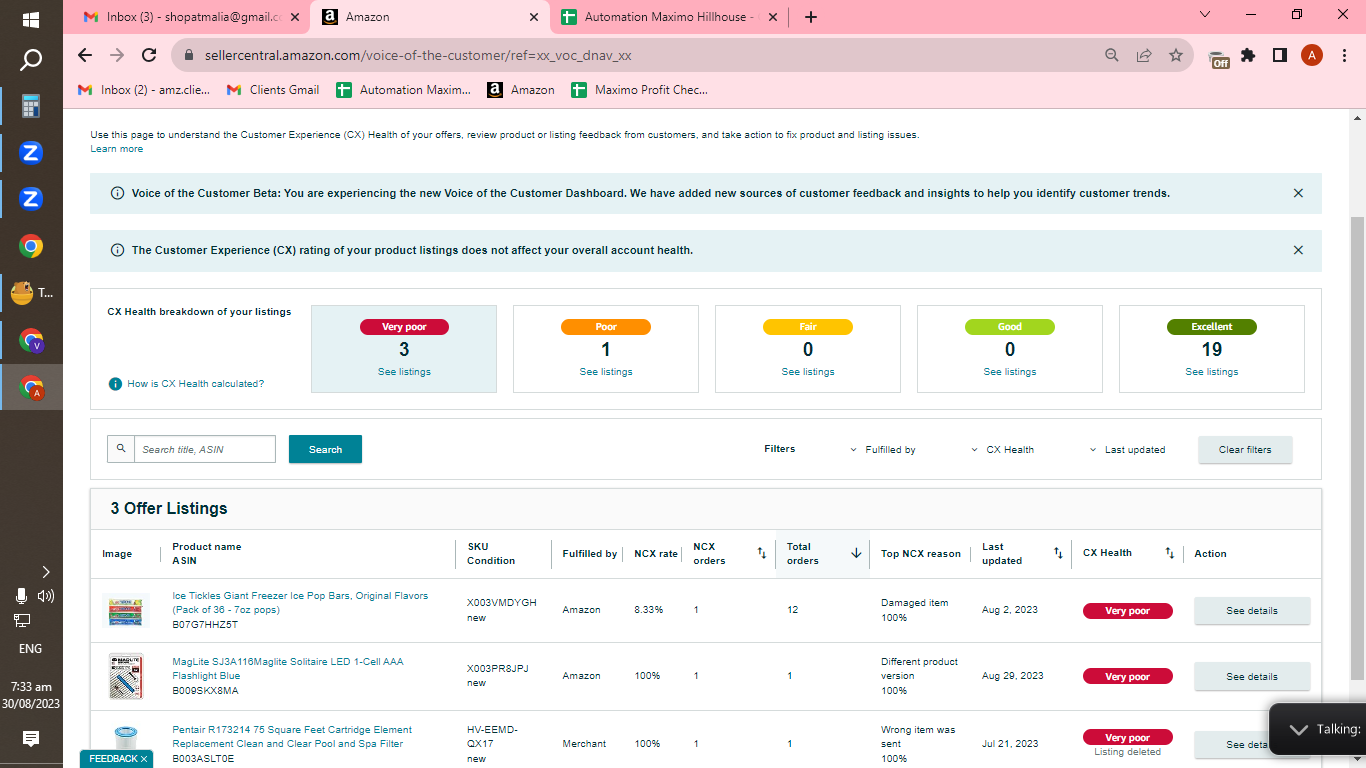The height and width of the screenshot is (768, 1366).
Task: Open the Chrome profile avatar A
Action: point(1312,56)
